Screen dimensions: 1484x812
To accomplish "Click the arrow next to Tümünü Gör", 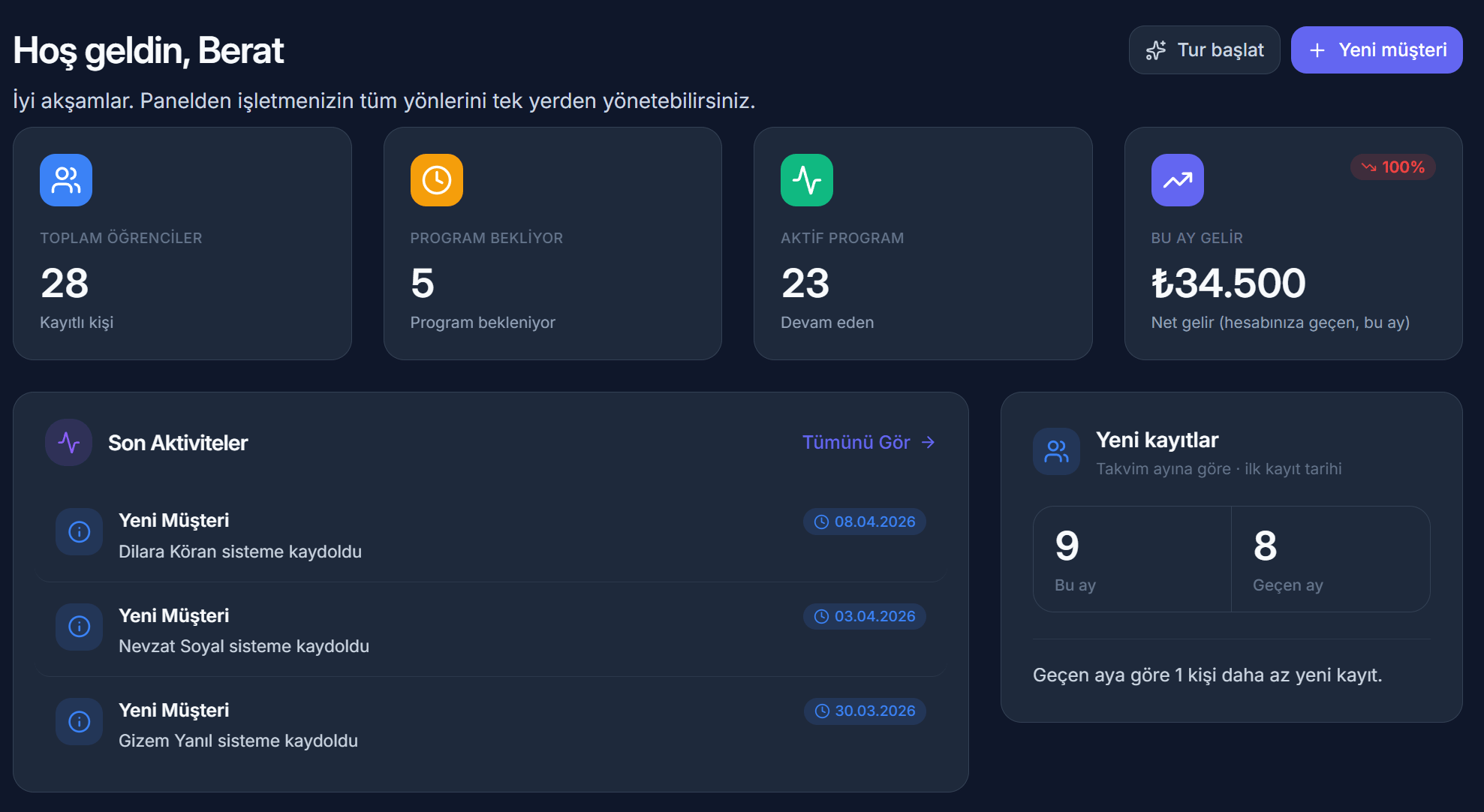I will (929, 443).
